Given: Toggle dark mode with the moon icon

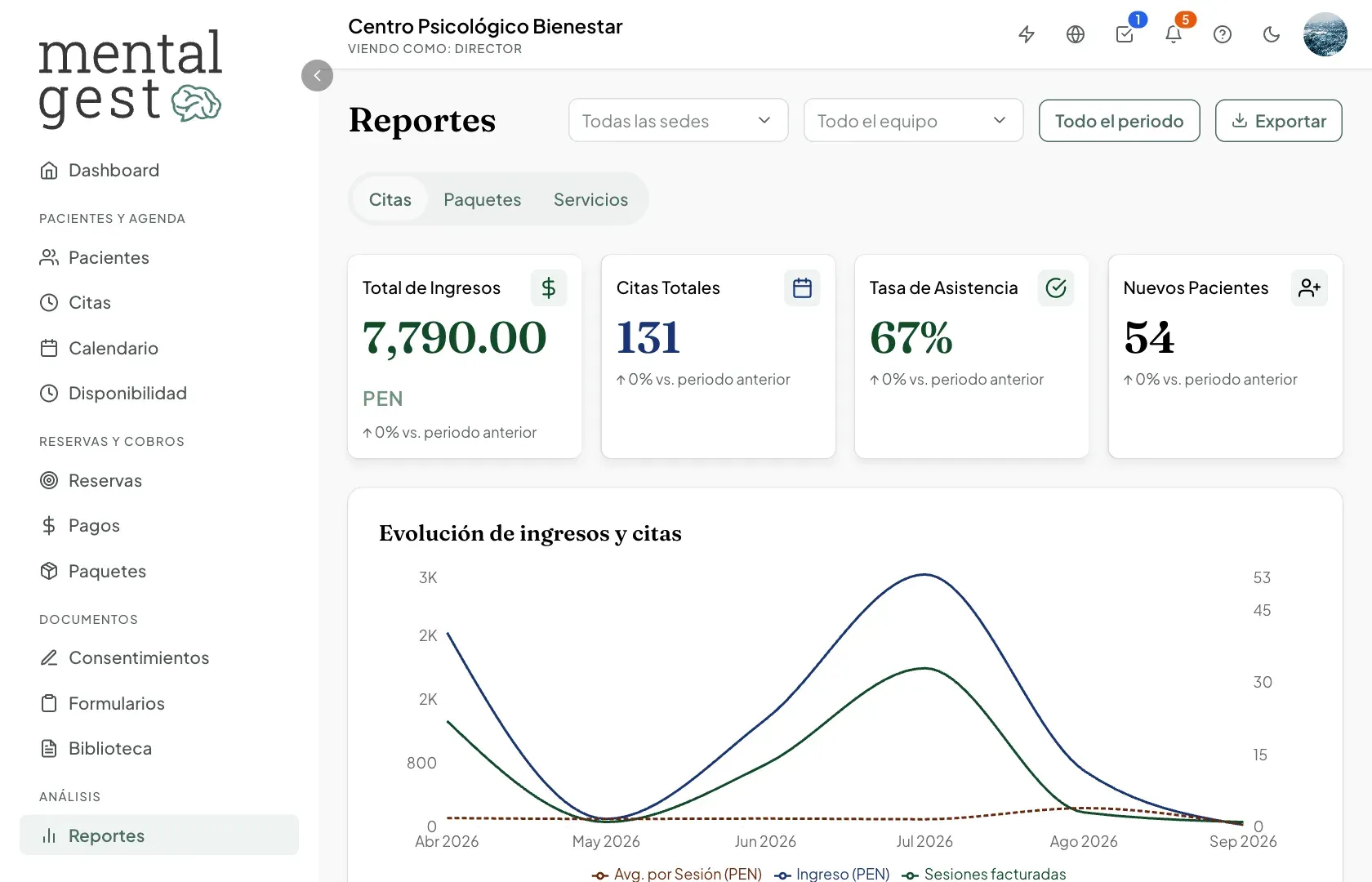Looking at the screenshot, I should (1272, 34).
